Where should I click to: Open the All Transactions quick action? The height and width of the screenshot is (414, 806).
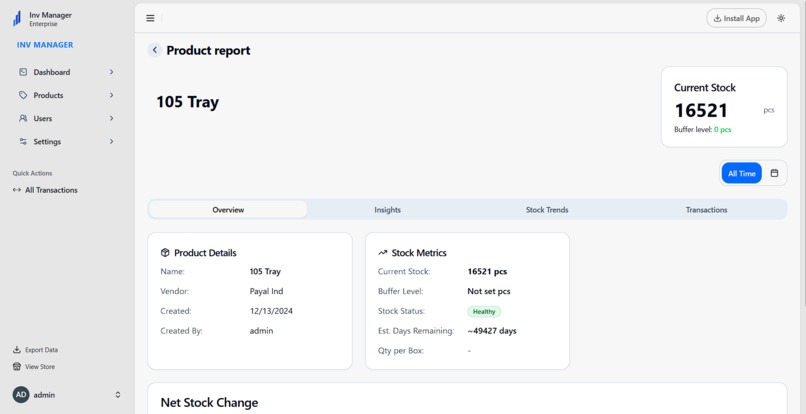[x=45, y=190]
